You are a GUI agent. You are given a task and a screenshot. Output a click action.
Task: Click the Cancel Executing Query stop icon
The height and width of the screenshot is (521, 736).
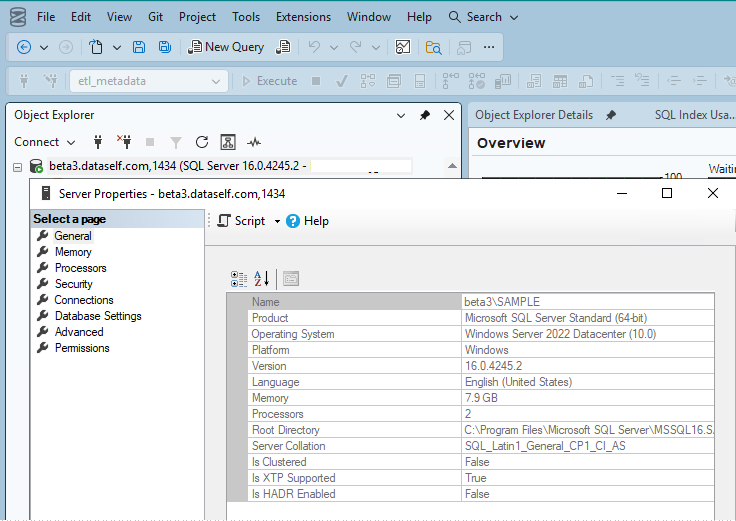point(316,81)
